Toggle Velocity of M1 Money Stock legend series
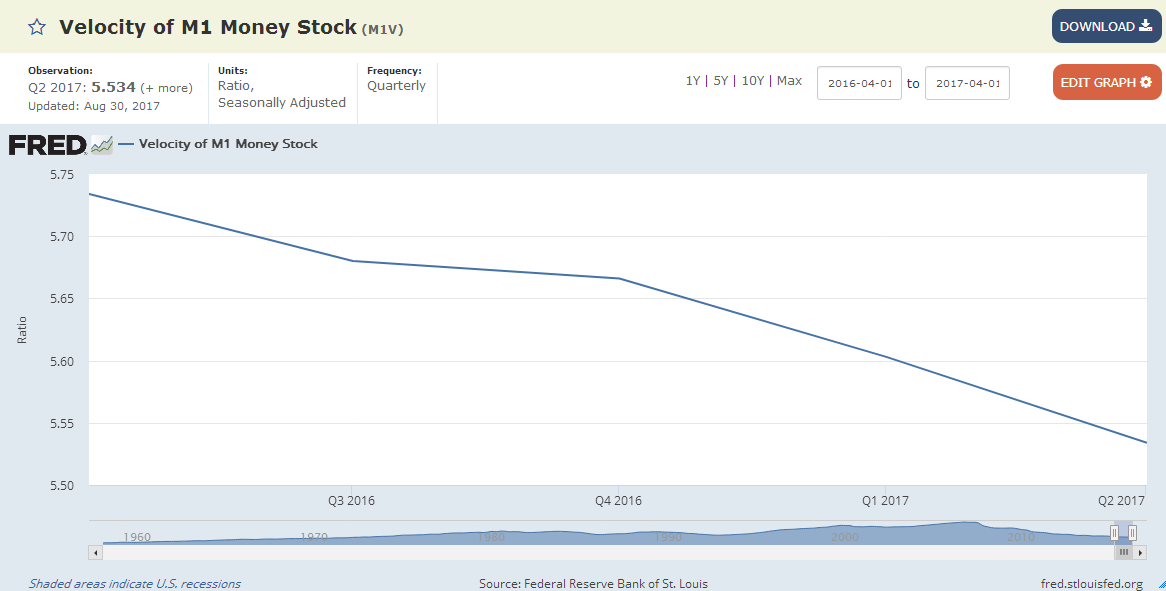1166x591 pixels. [227, 144]
